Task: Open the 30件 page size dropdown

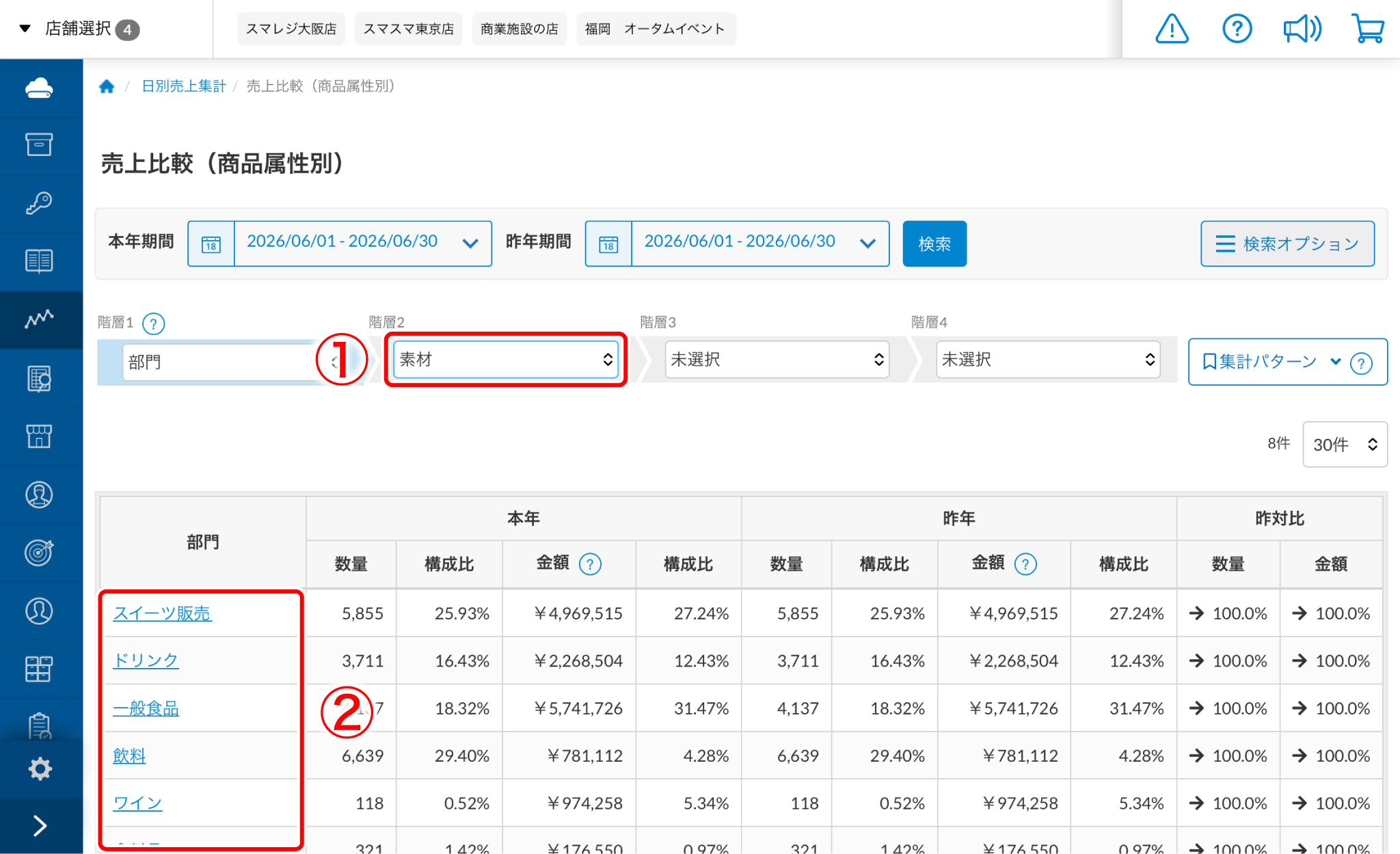Action: pyautogui.click(x=1345, y=444)
